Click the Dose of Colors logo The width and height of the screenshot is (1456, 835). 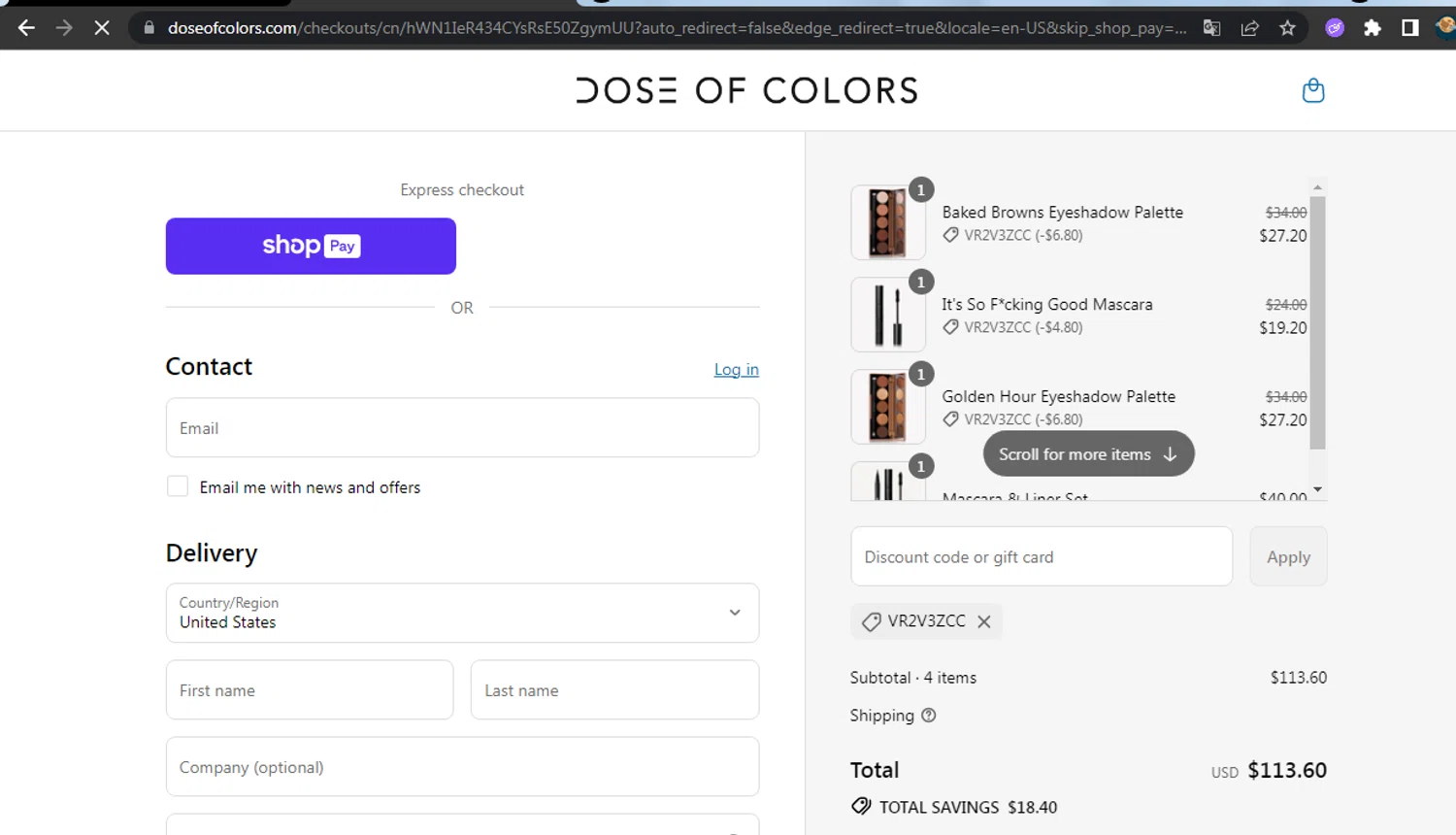[746, 90]
